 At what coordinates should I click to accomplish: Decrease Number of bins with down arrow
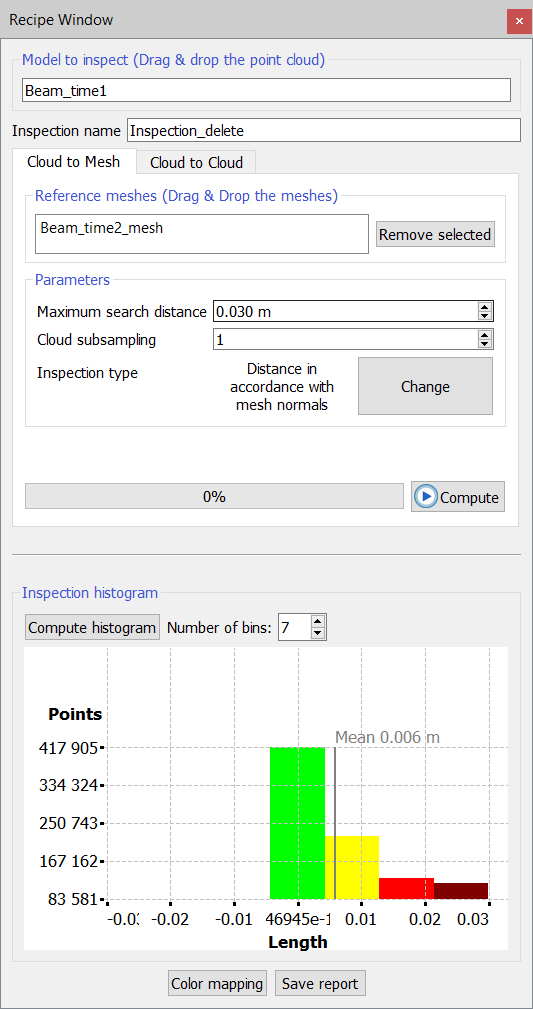(317, 633)
